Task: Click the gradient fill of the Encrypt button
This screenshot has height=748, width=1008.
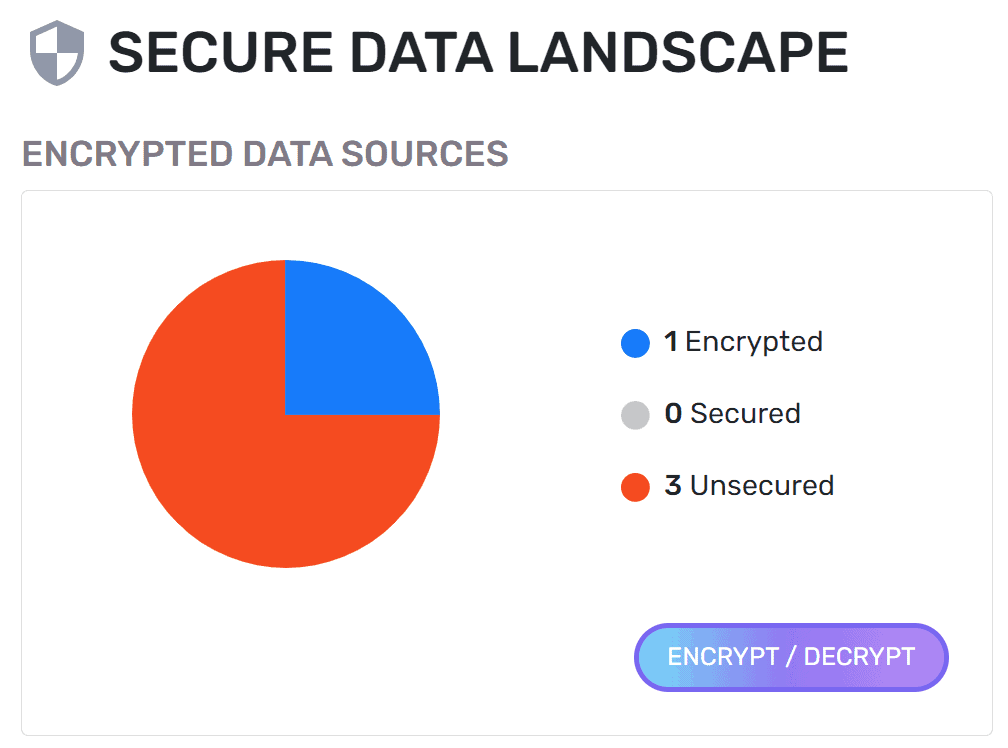Action: [790, 657]
